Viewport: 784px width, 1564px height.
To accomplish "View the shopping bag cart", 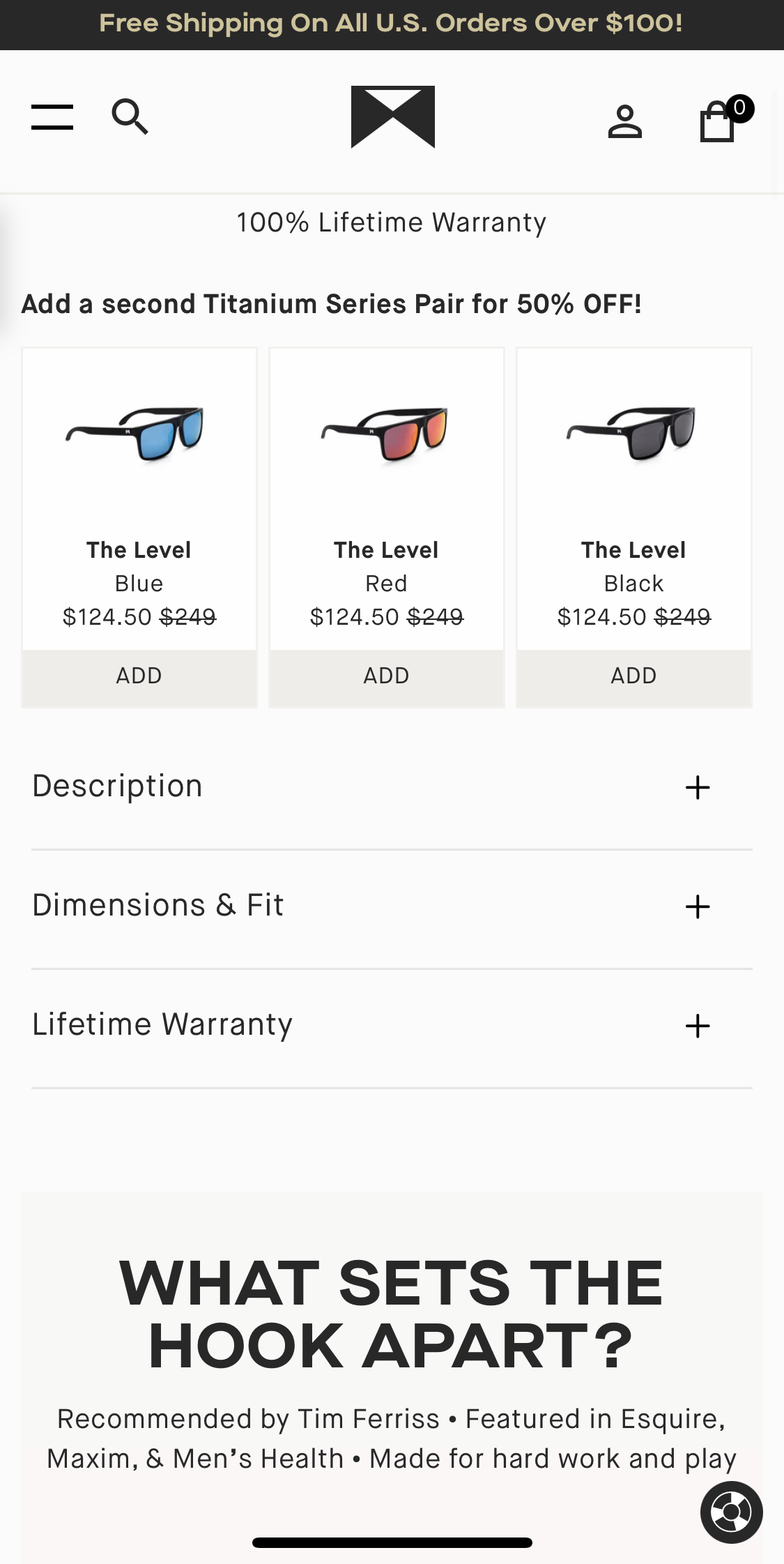I will 717,123.
